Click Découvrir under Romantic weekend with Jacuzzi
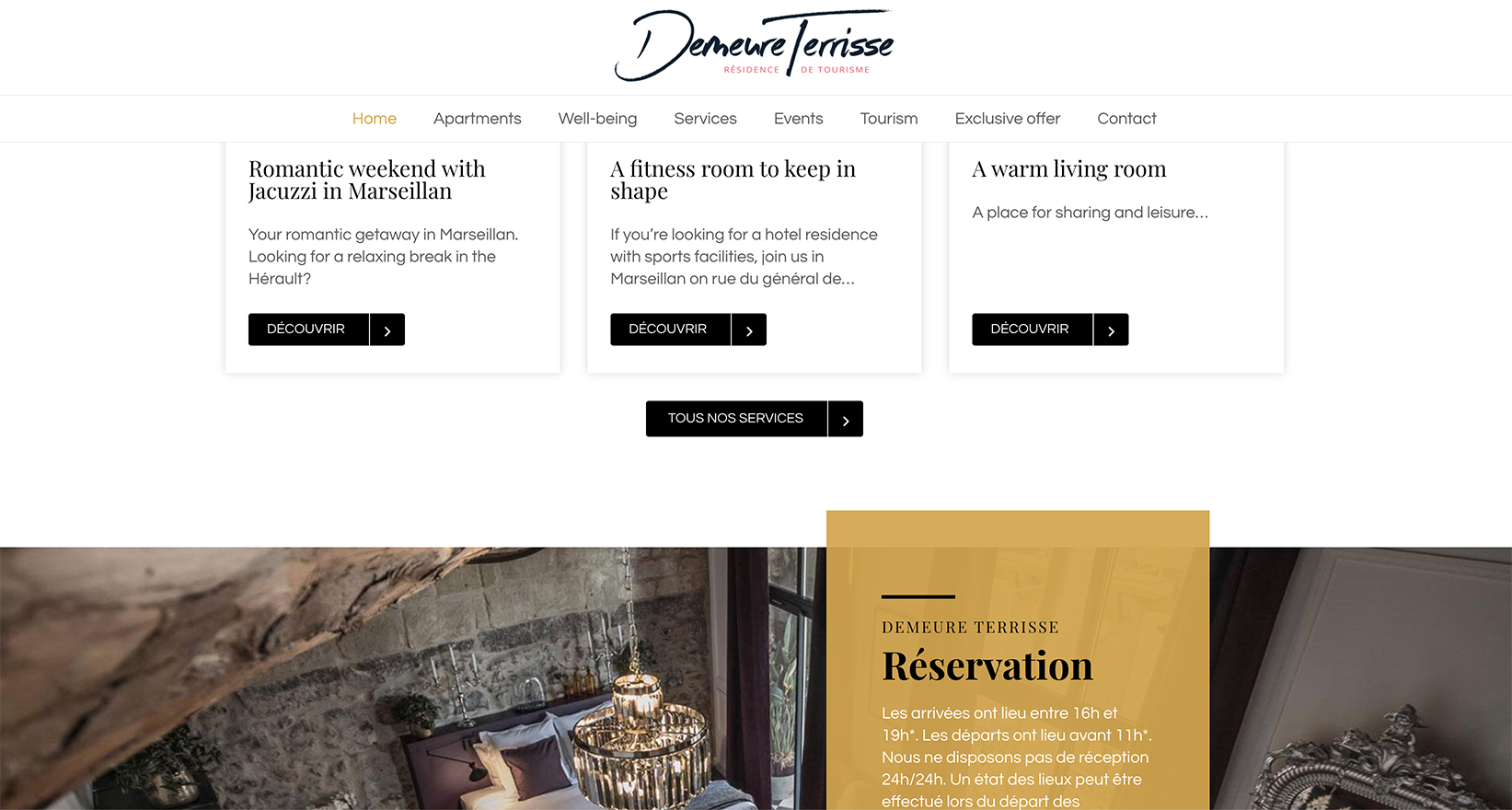This screenshot has height=810, width=1512. [308, 330]
